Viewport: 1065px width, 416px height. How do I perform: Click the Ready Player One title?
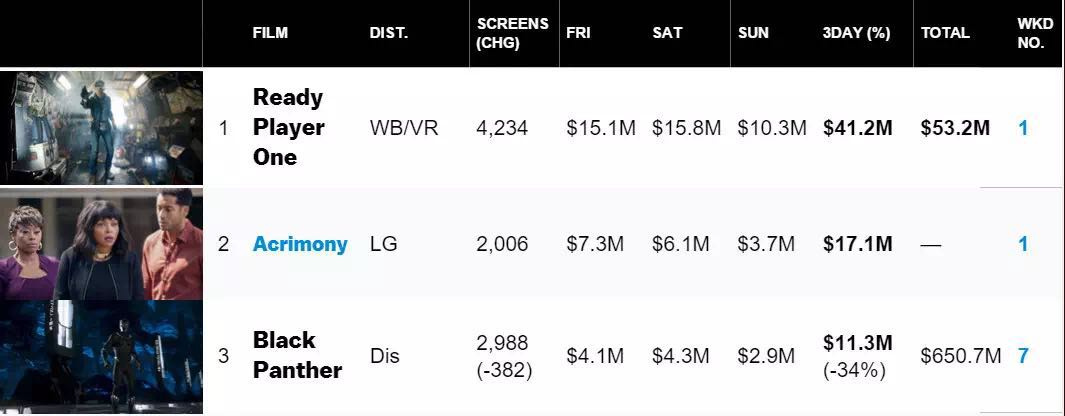coord(289,127)
